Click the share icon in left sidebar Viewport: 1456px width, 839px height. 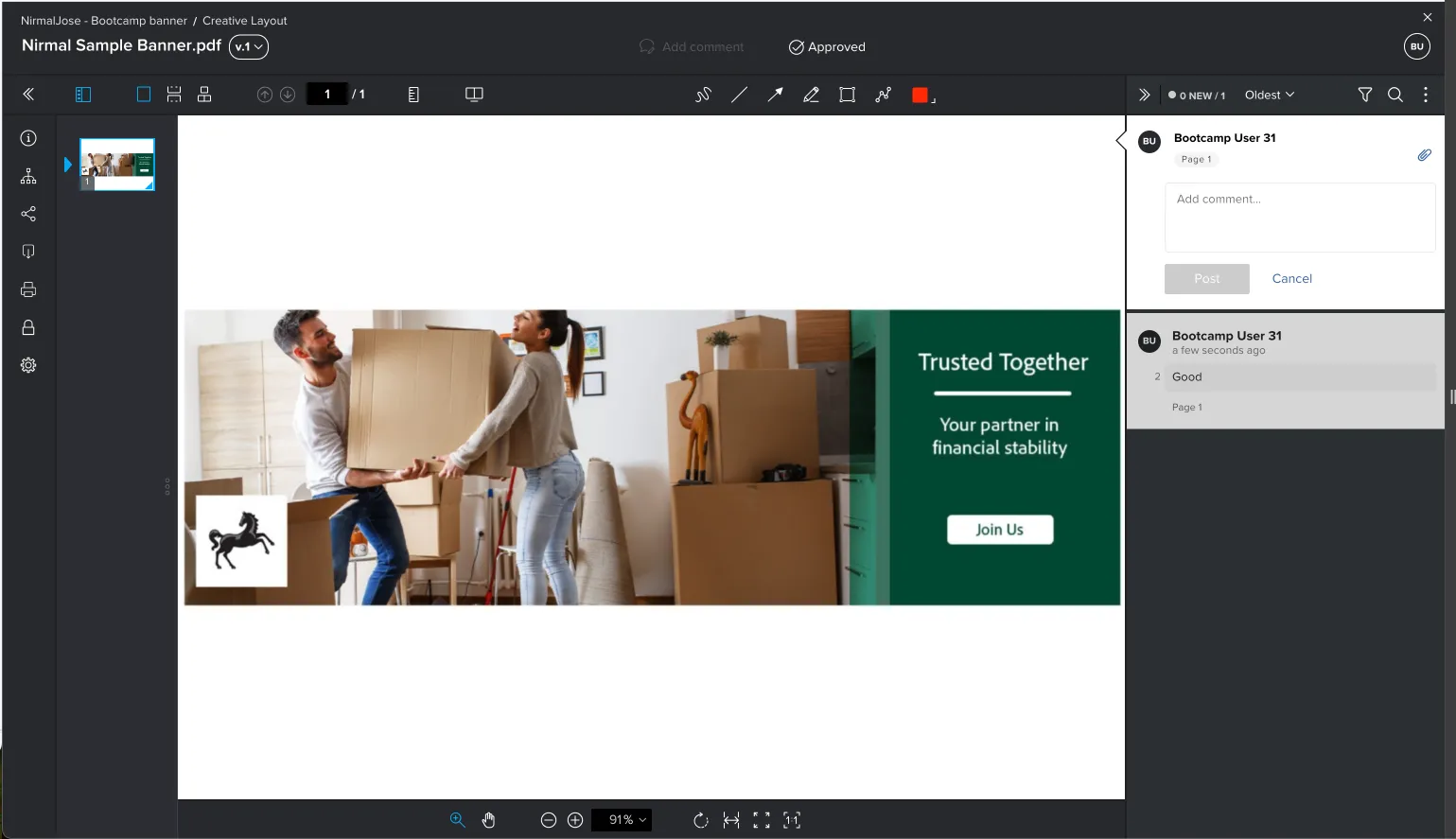click(x=28, y=214)
